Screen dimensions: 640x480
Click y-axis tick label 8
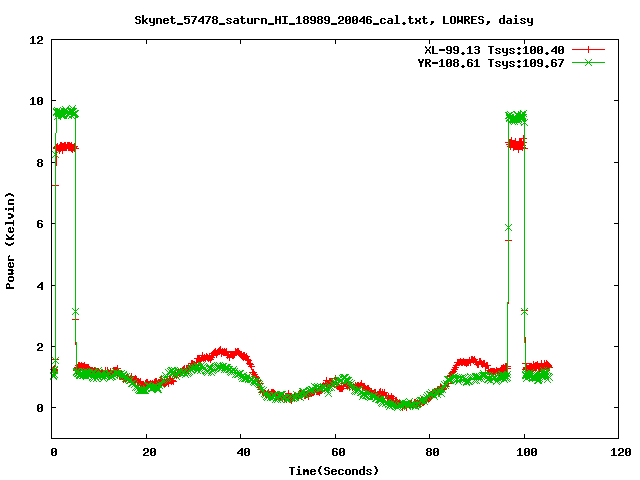pos(40,163)
